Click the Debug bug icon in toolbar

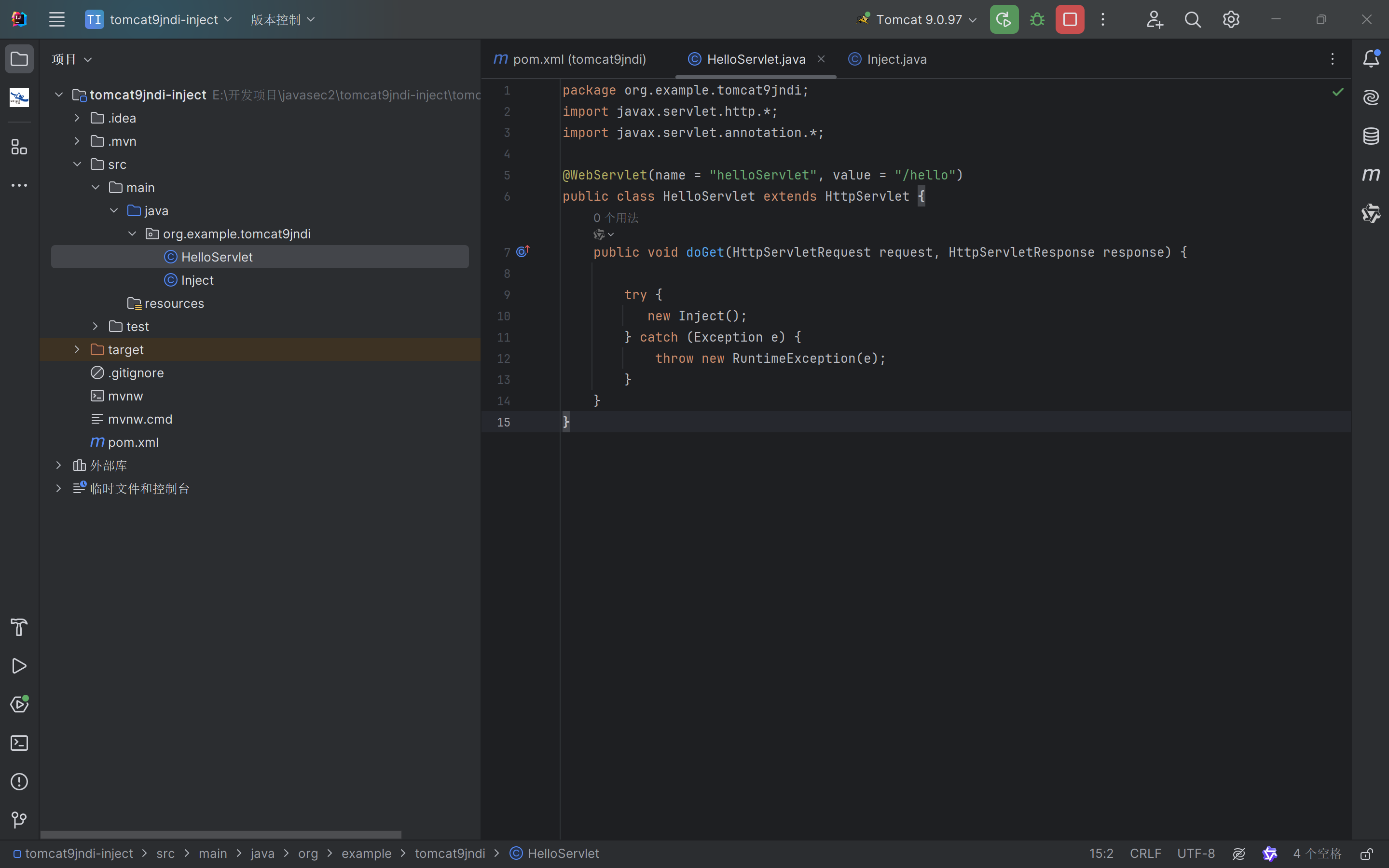pos(1037,19)
